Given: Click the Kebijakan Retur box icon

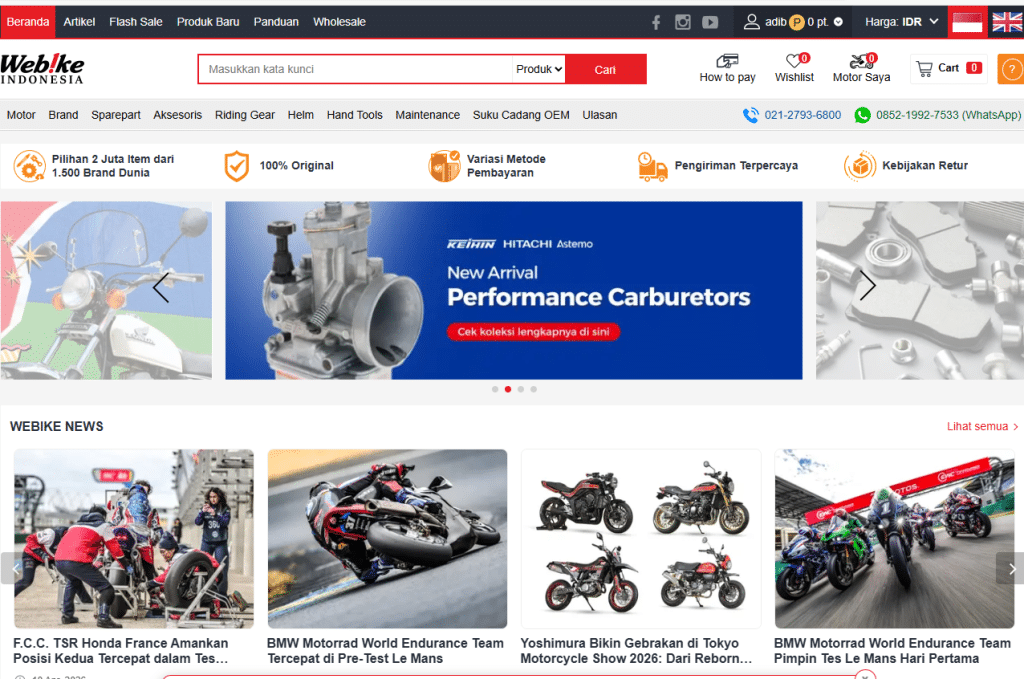Looking at the screenshot, I should click(x=860, y=166).
